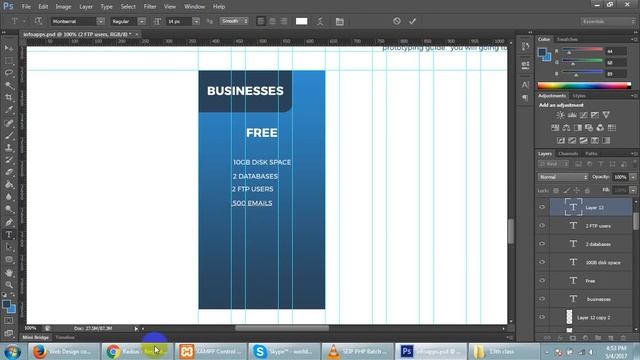Select the Healing Brush tool

9,123
